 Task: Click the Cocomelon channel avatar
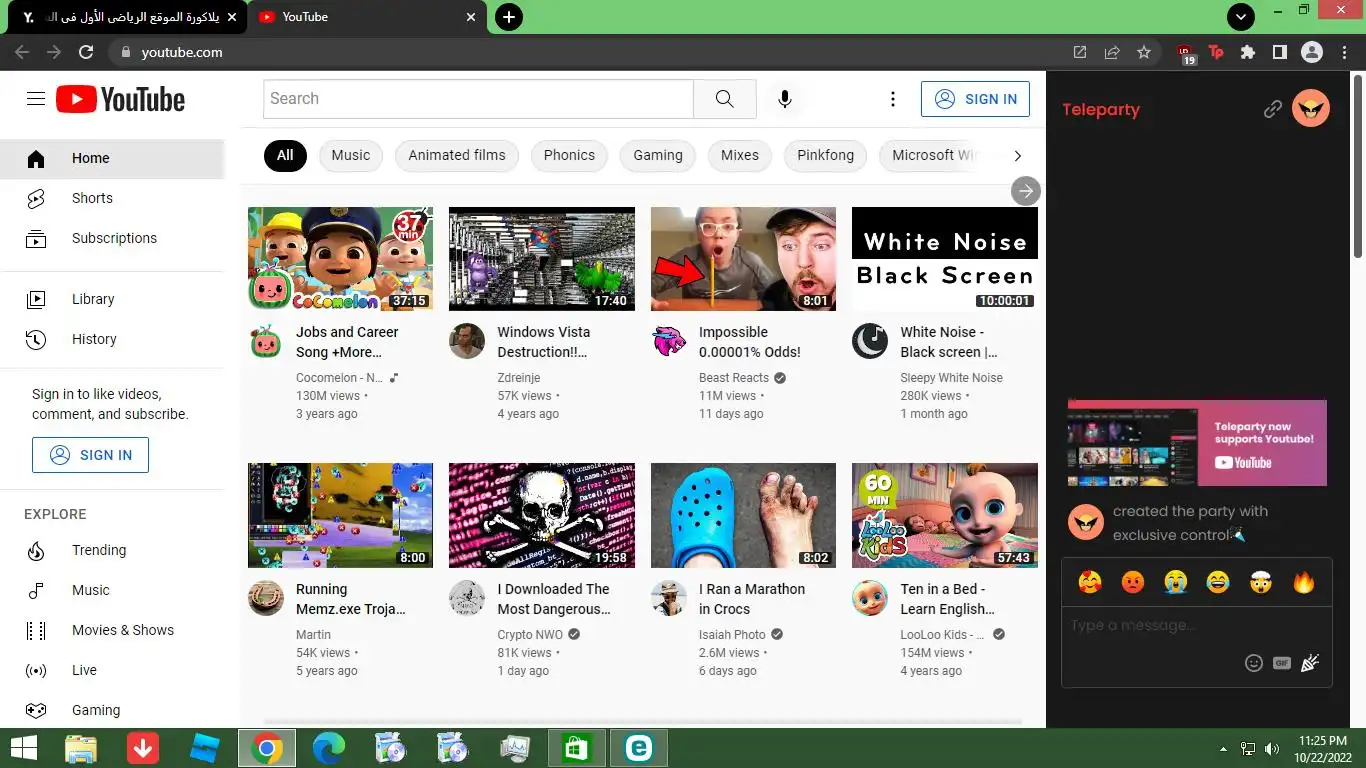click(x=266, y=341)
